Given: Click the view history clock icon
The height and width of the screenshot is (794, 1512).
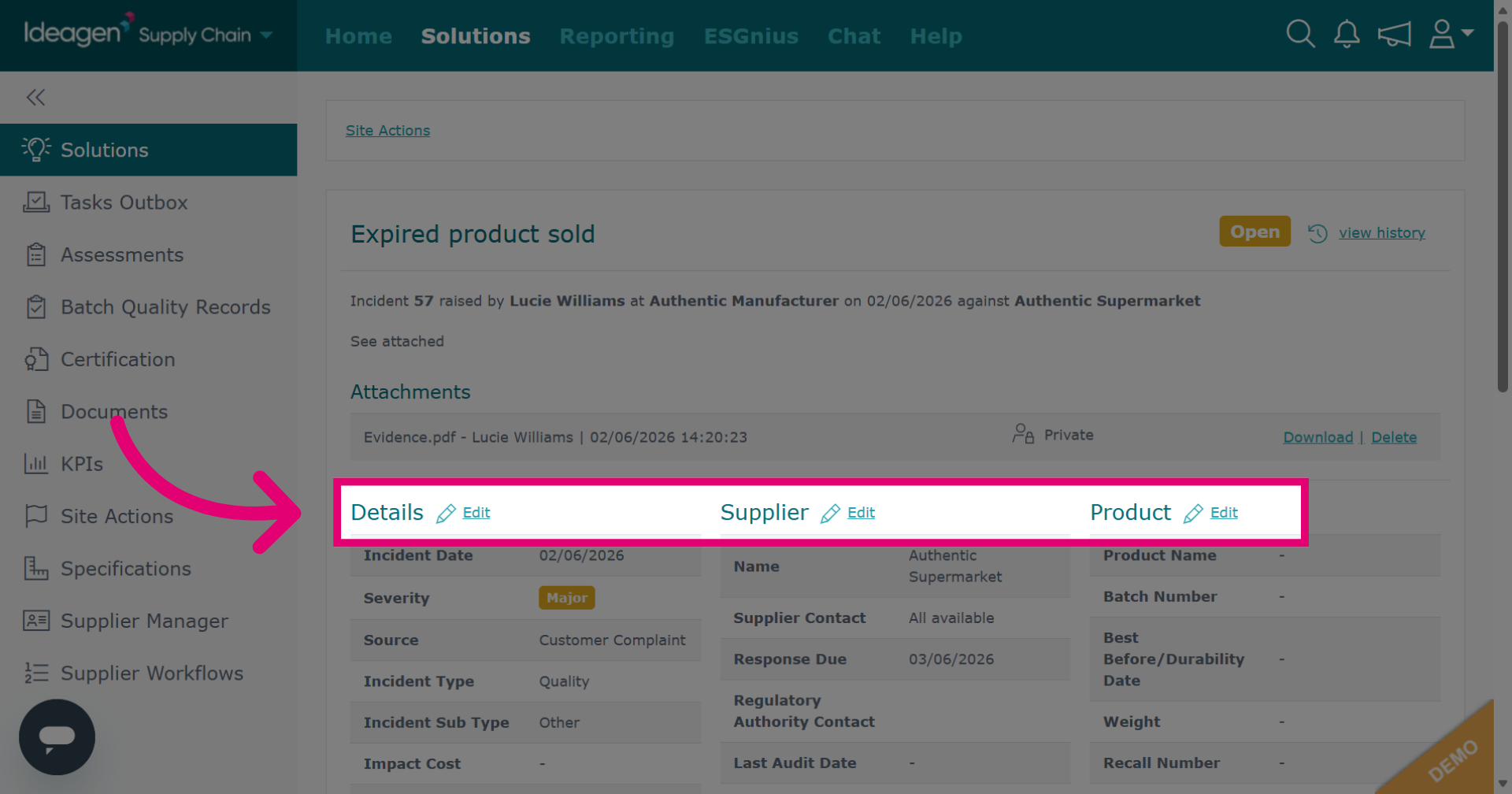Looking at the screenshot, I should tap(1318, 233).
